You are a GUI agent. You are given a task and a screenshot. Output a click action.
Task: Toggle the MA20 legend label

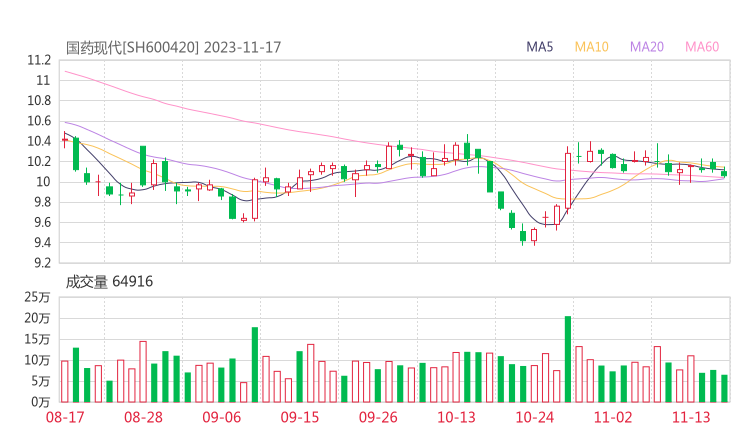[647, 47]
